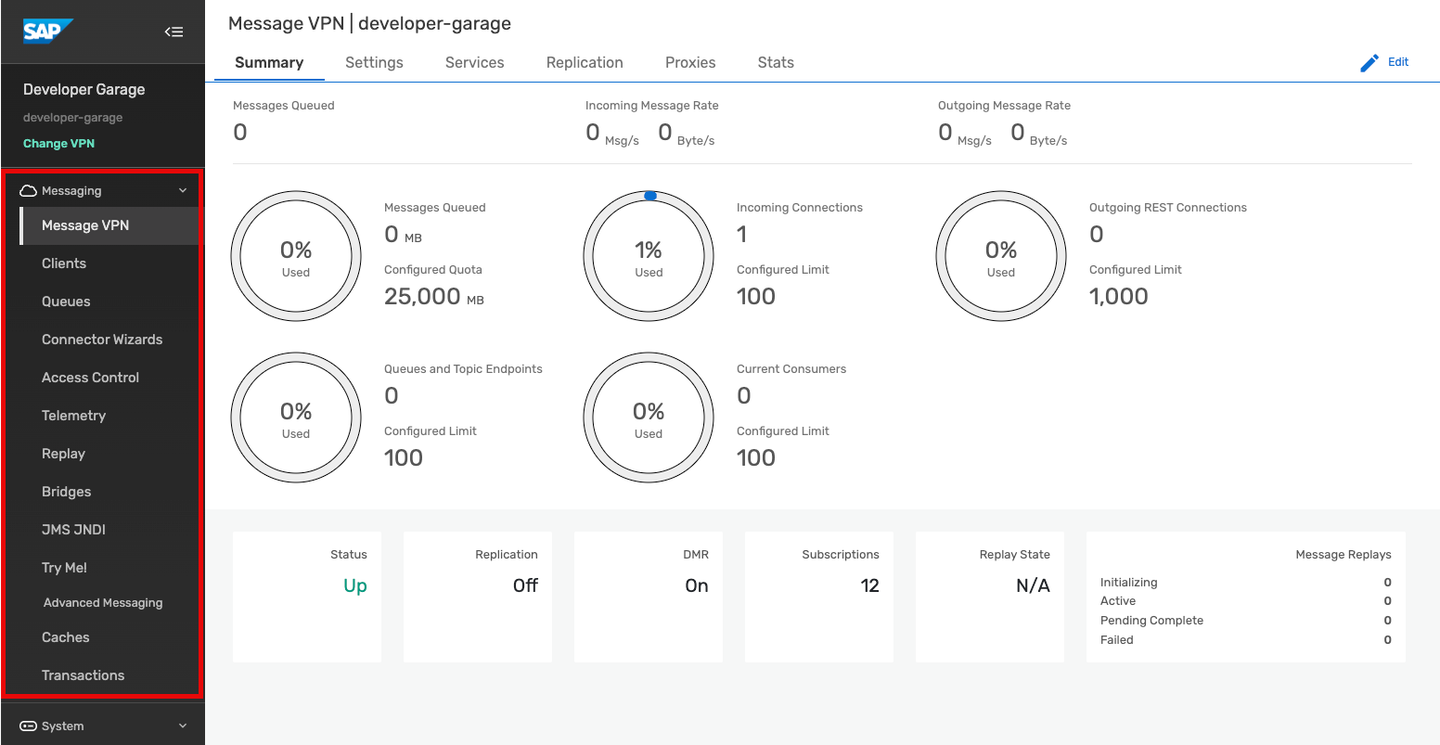Screen dimensions: 1440x745
Task: Click the Advanced Messaging heading
Action: point(103,603)
